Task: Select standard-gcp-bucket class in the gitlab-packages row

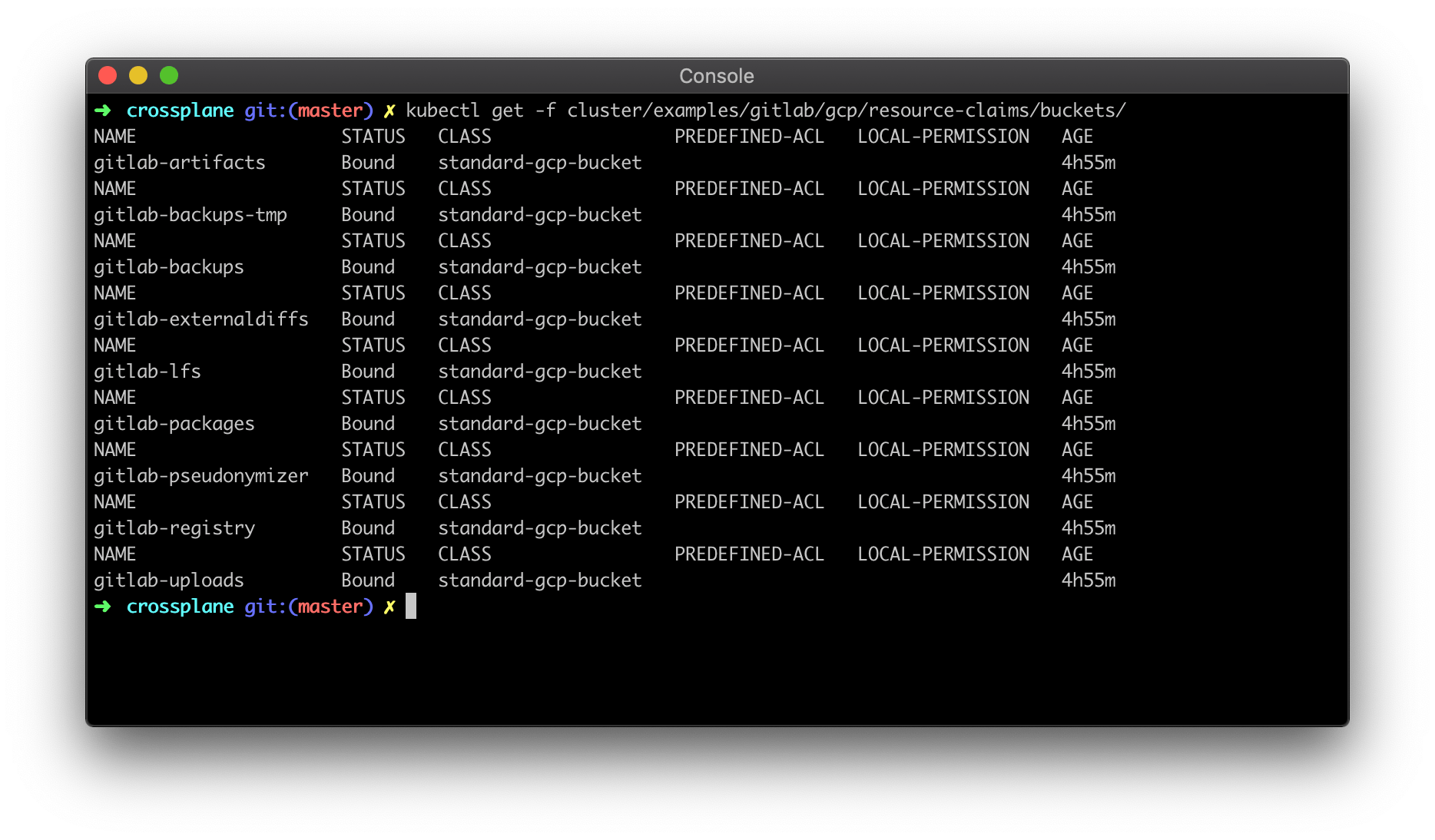Action: (540, 424)
